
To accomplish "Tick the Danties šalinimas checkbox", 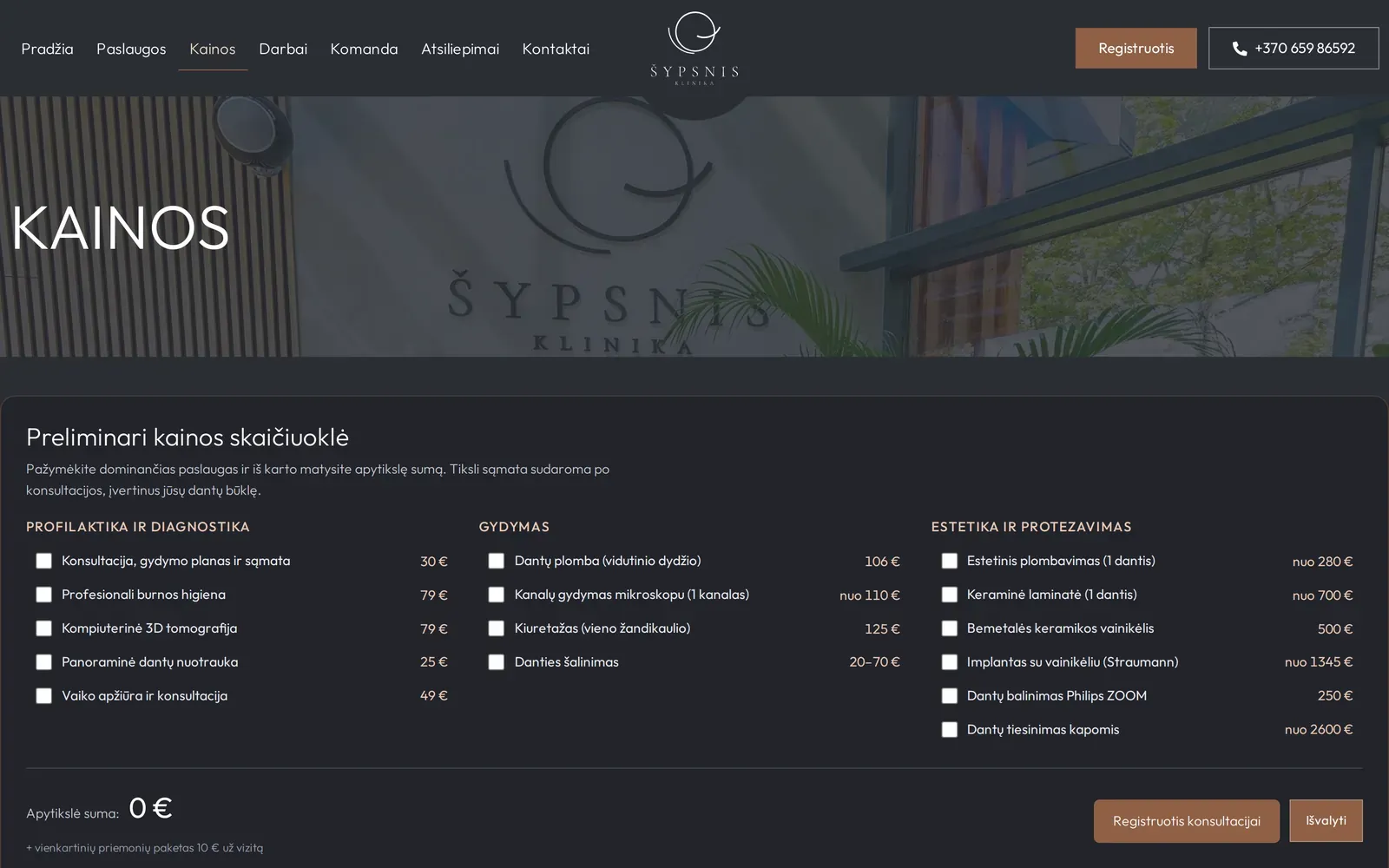I will [497, 662].
